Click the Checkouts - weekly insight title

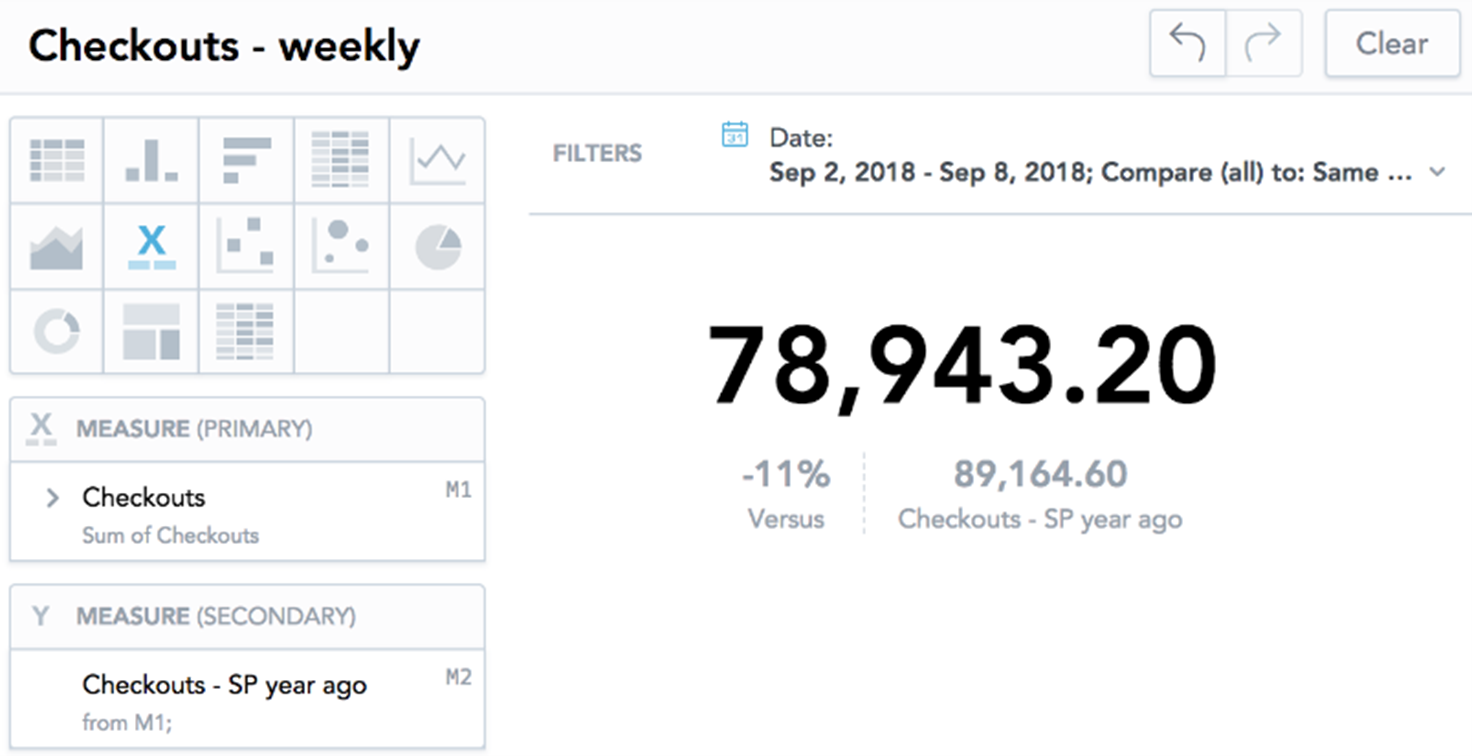(x=224, y=47)
